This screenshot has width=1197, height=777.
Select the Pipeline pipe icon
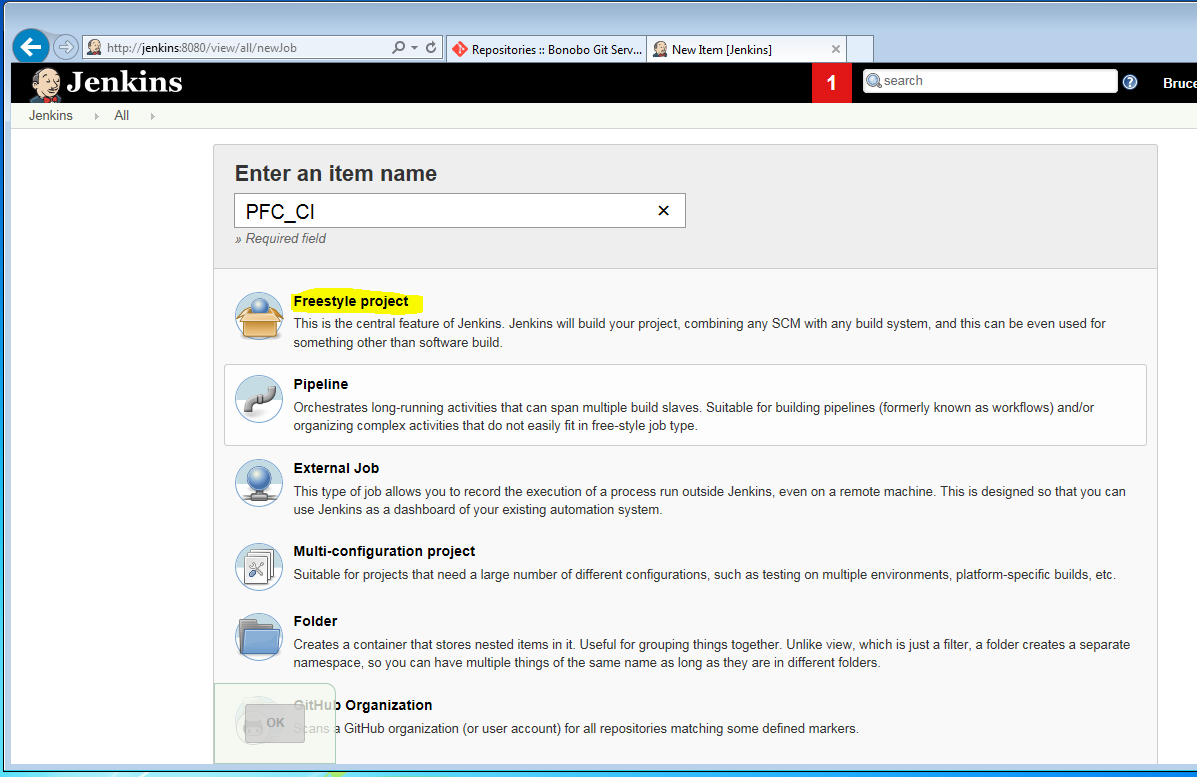point(259,398)
